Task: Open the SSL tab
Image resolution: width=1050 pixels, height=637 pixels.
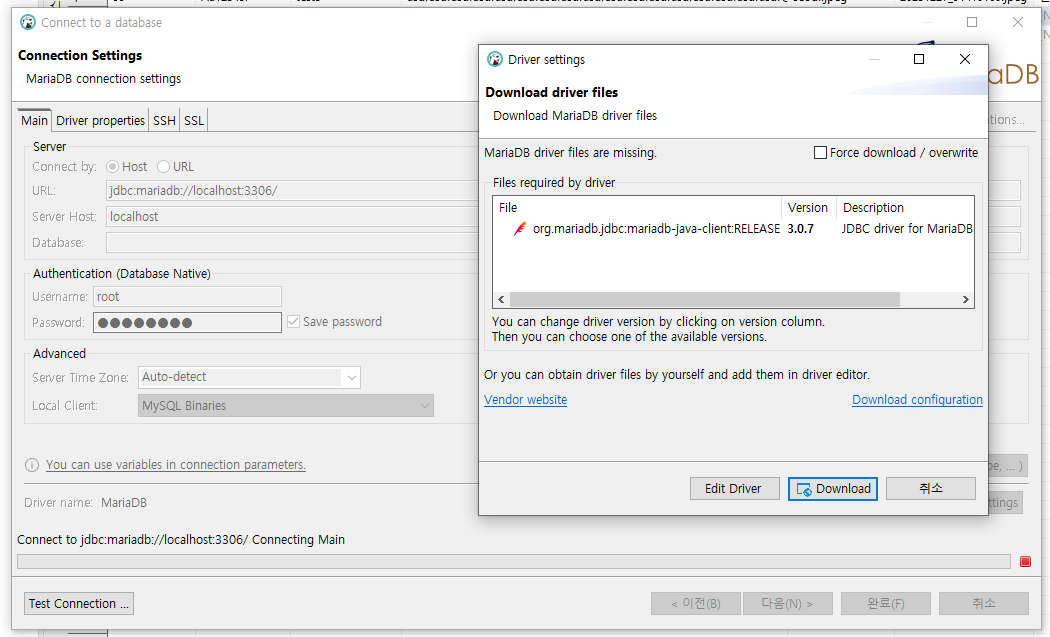Action: [194, 121]
